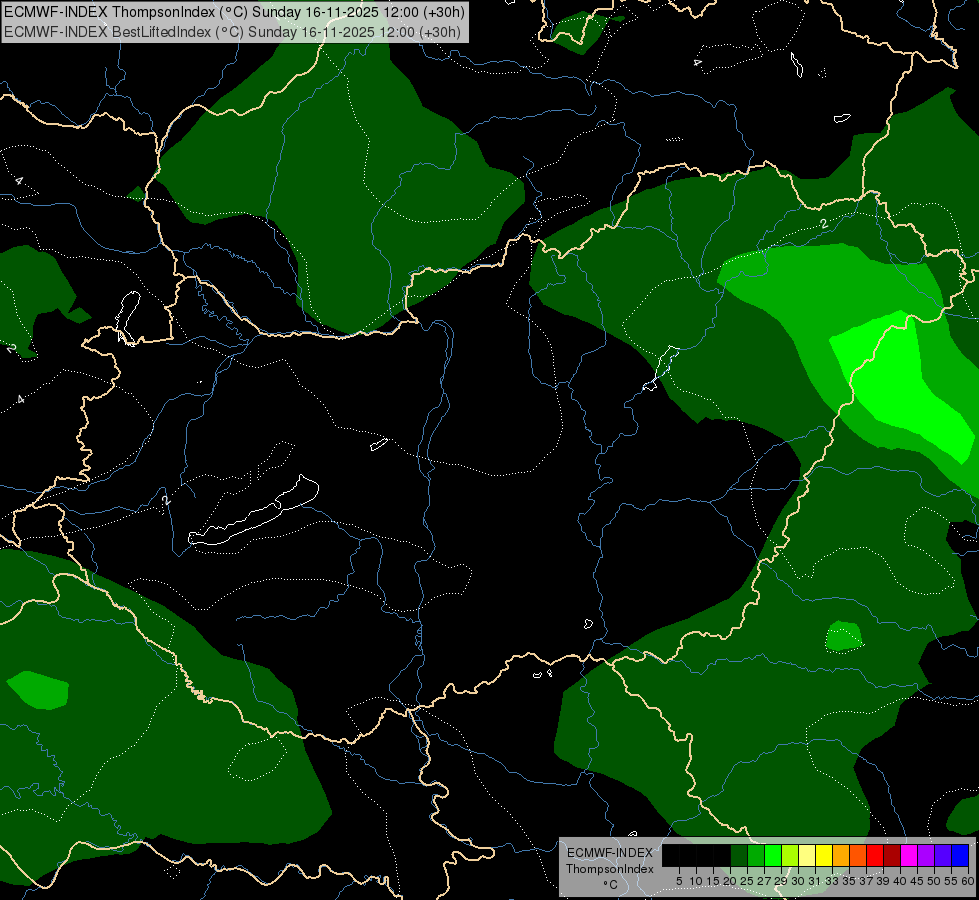Pick the pure yellow legend swatch
This screenshot has height=900, width=979.
[823, 855]
